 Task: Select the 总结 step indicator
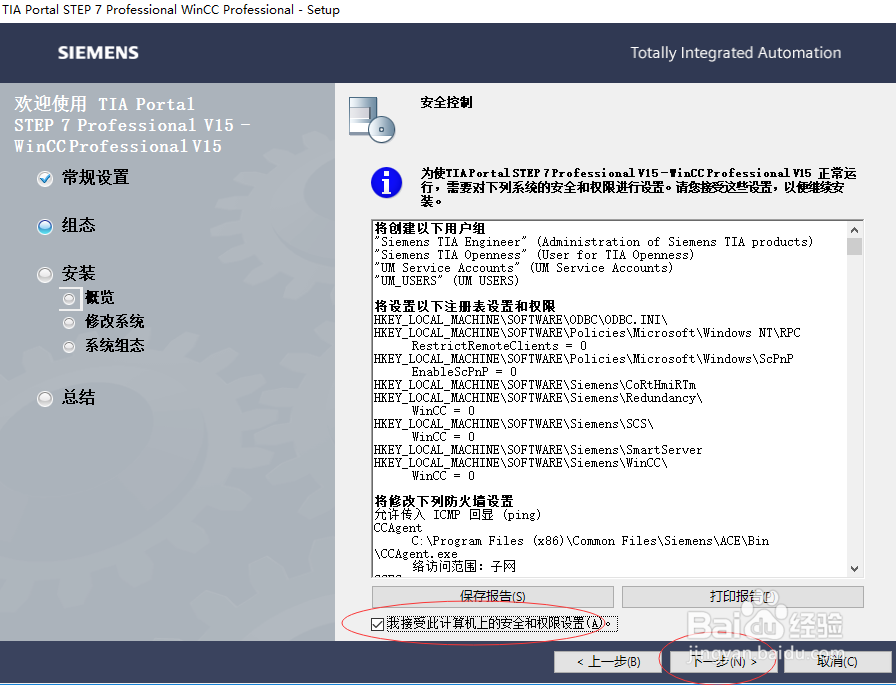45,398
